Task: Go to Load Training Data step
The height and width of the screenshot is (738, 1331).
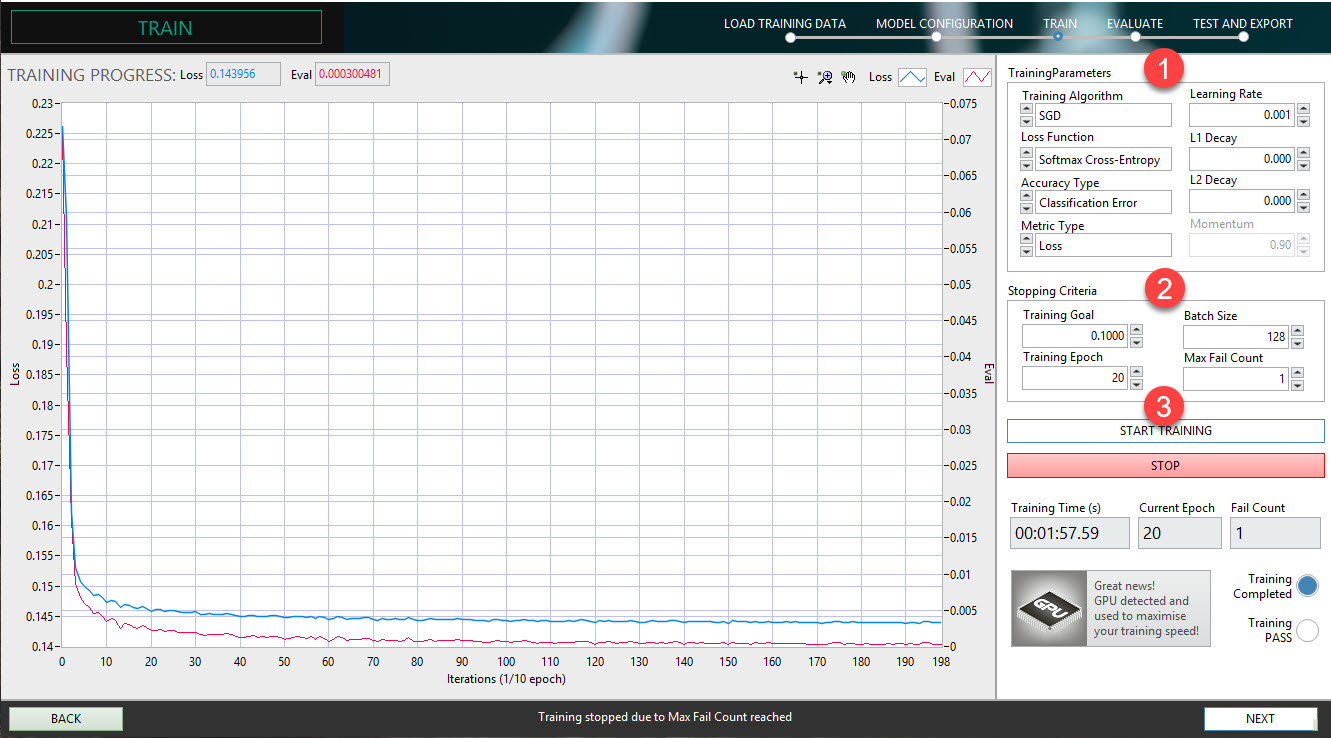Action: [x=790, y=37]
